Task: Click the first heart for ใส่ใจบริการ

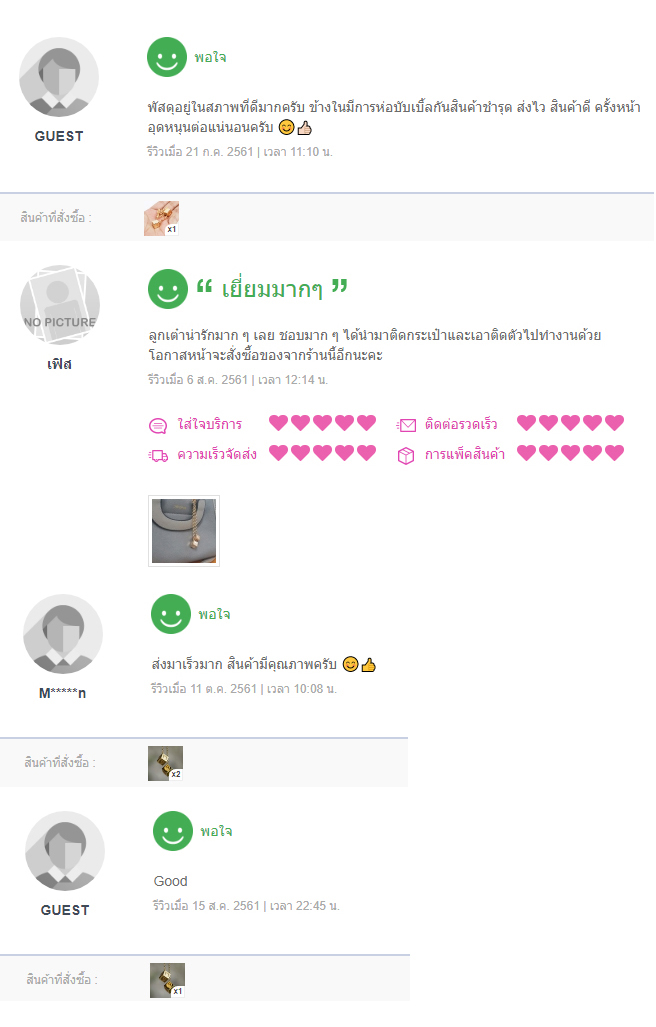Action: [x=278, y=422]
